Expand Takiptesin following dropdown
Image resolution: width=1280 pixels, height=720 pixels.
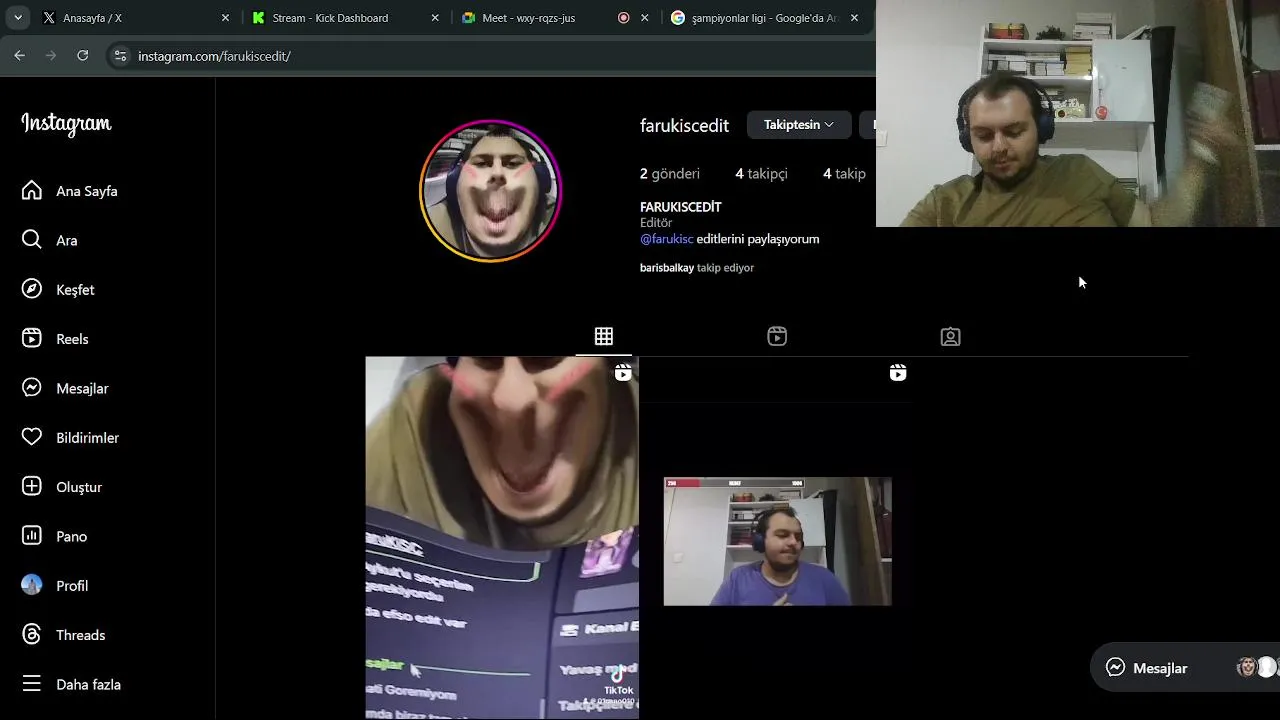pyautogui.click(x=799, y=125)
